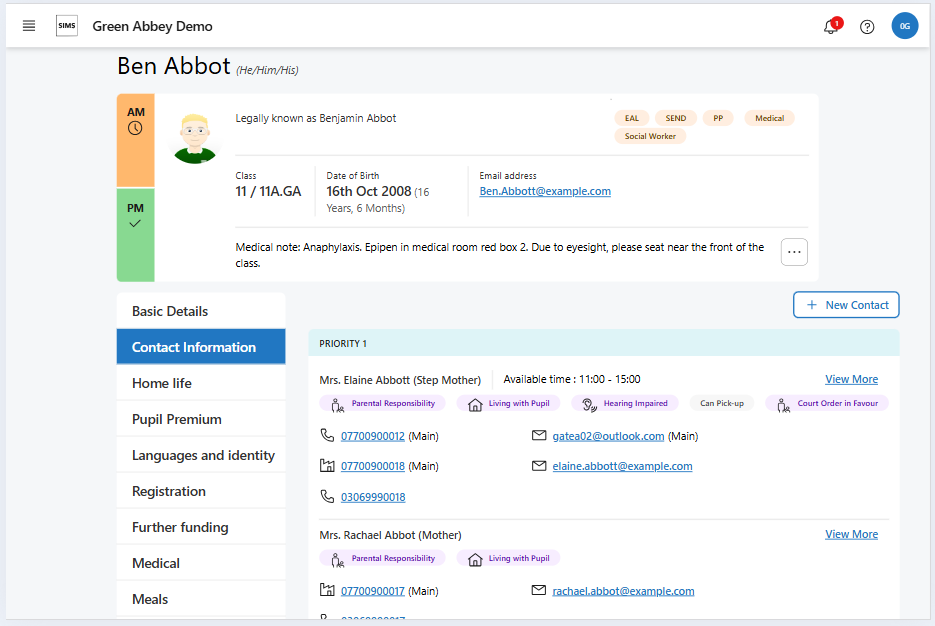Click the SEND tag badge

pyautogui.click(x=676, y=118)
